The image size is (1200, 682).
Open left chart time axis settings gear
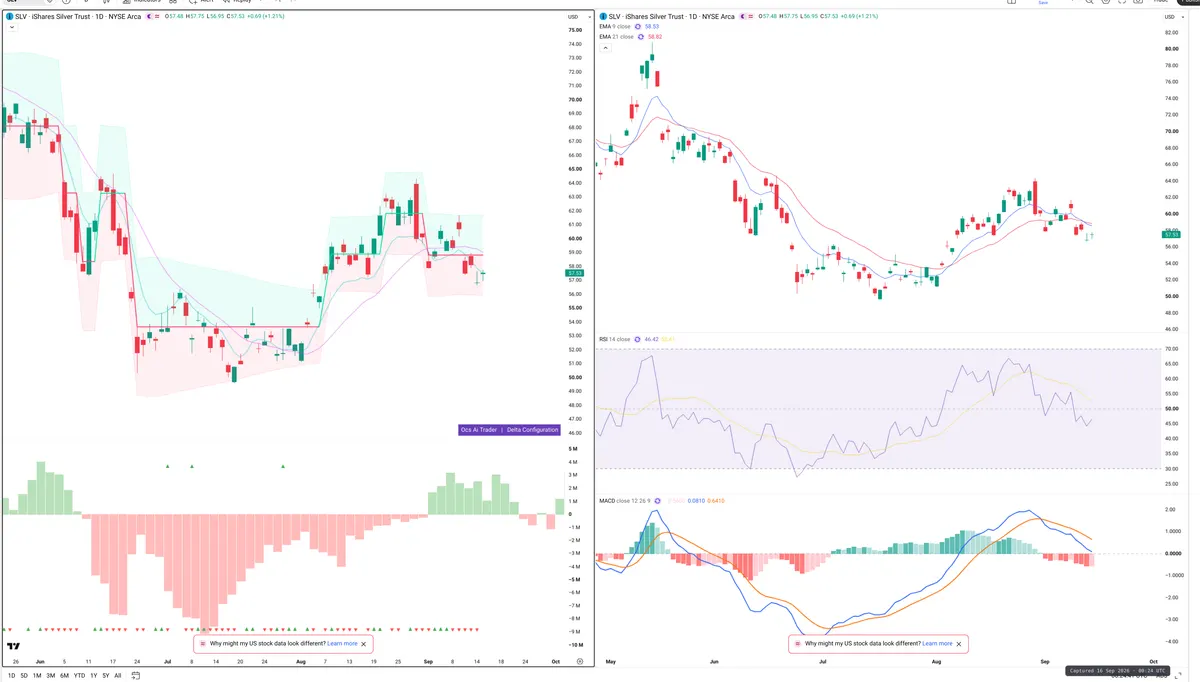tap(580, 662)
